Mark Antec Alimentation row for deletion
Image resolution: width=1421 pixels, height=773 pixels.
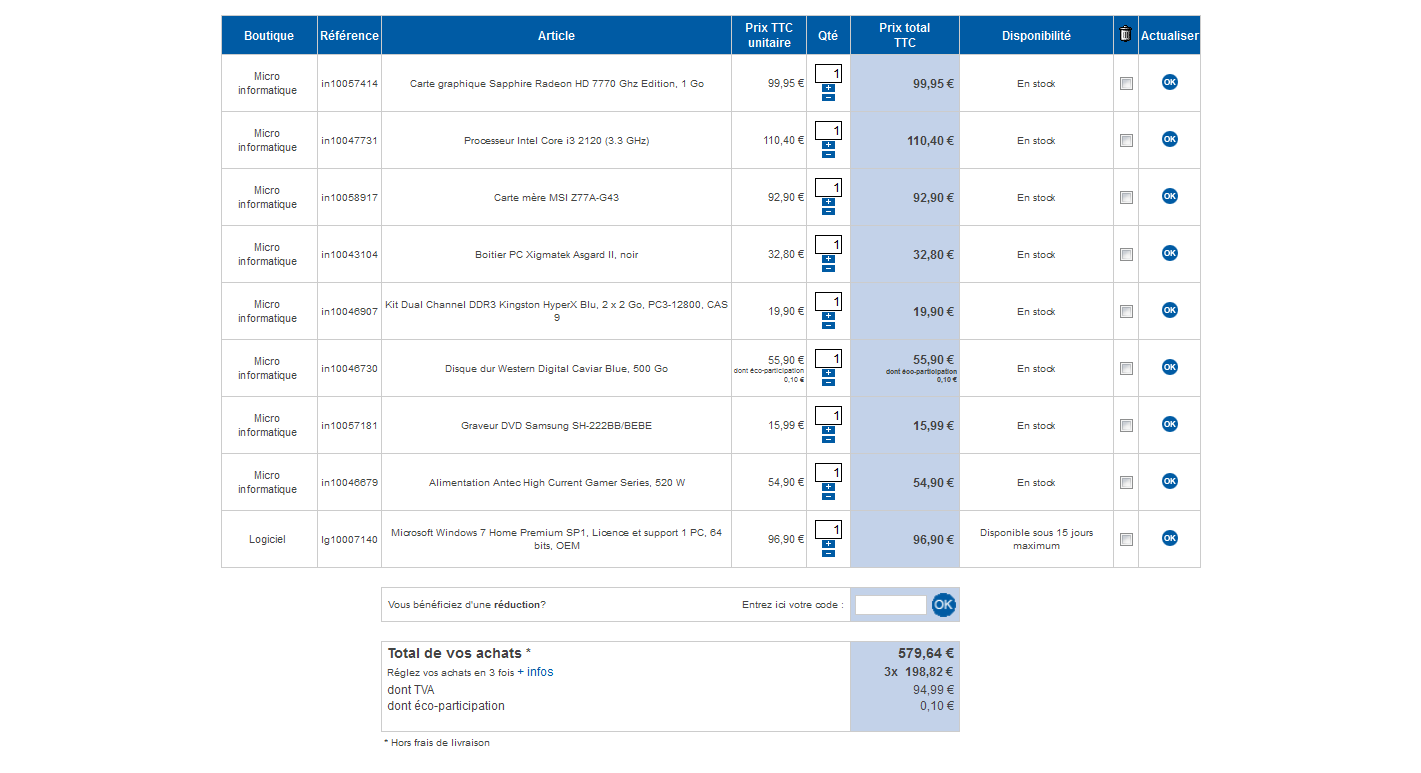coord(1126,483)
